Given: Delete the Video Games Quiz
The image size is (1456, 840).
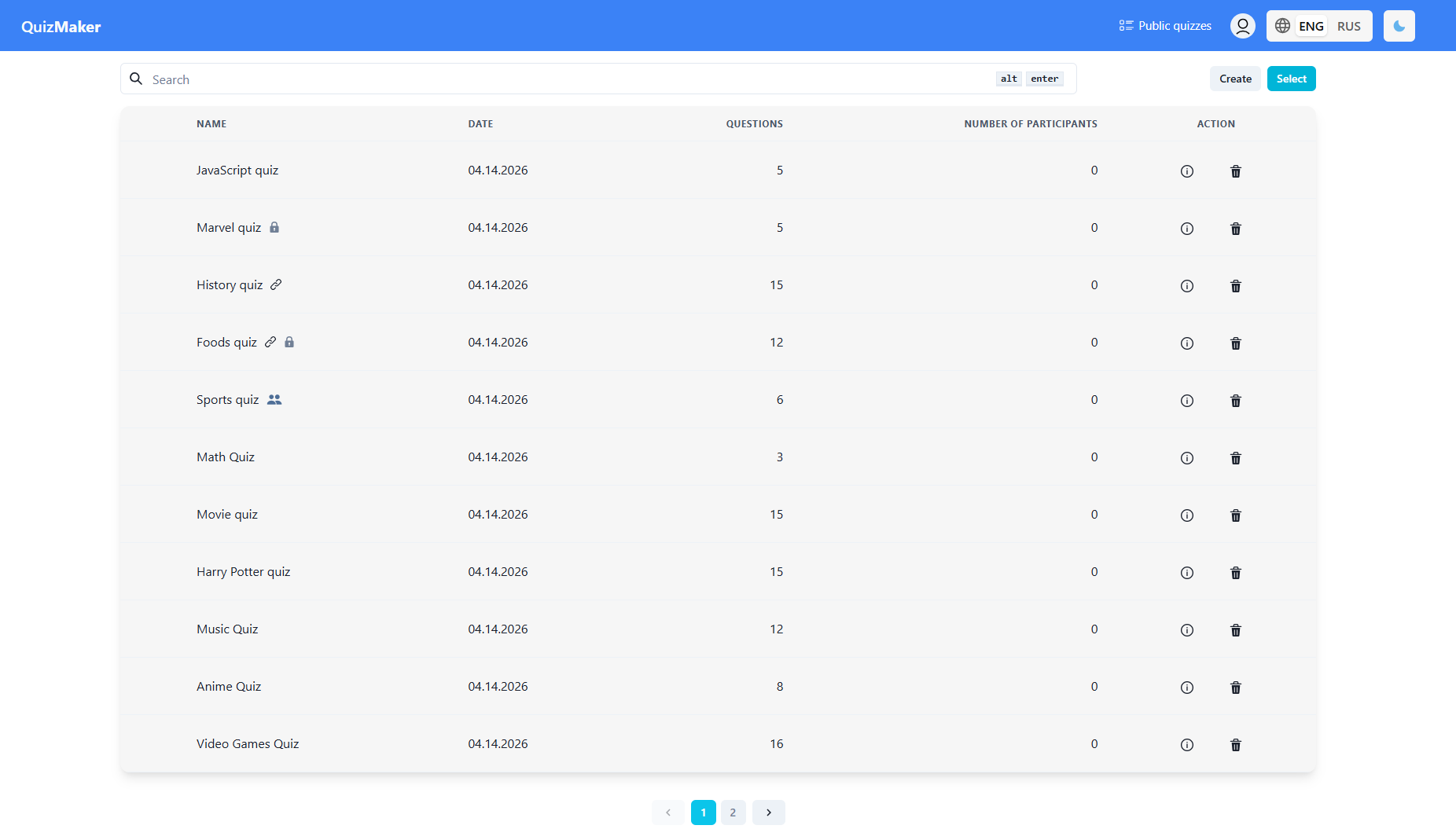Looking at the screenshot, I should click(1235, 745).
